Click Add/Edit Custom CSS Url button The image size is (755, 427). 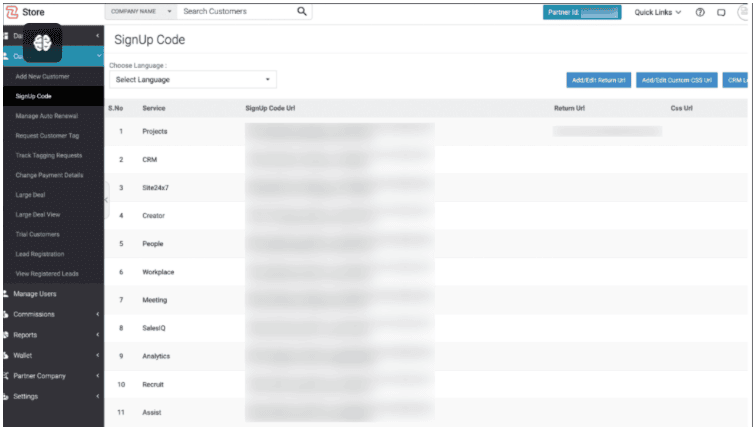click(677, 80)
